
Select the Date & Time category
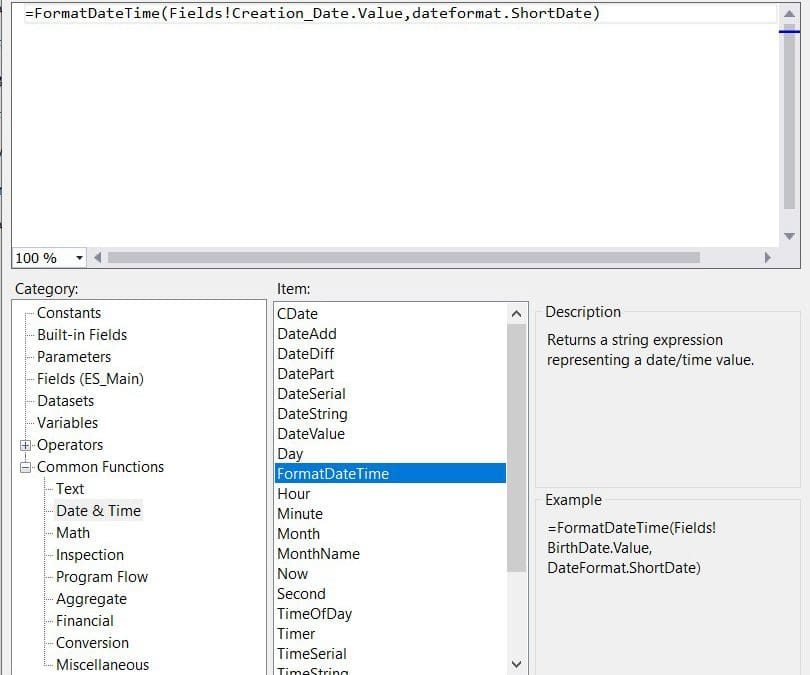pos(98,511)
